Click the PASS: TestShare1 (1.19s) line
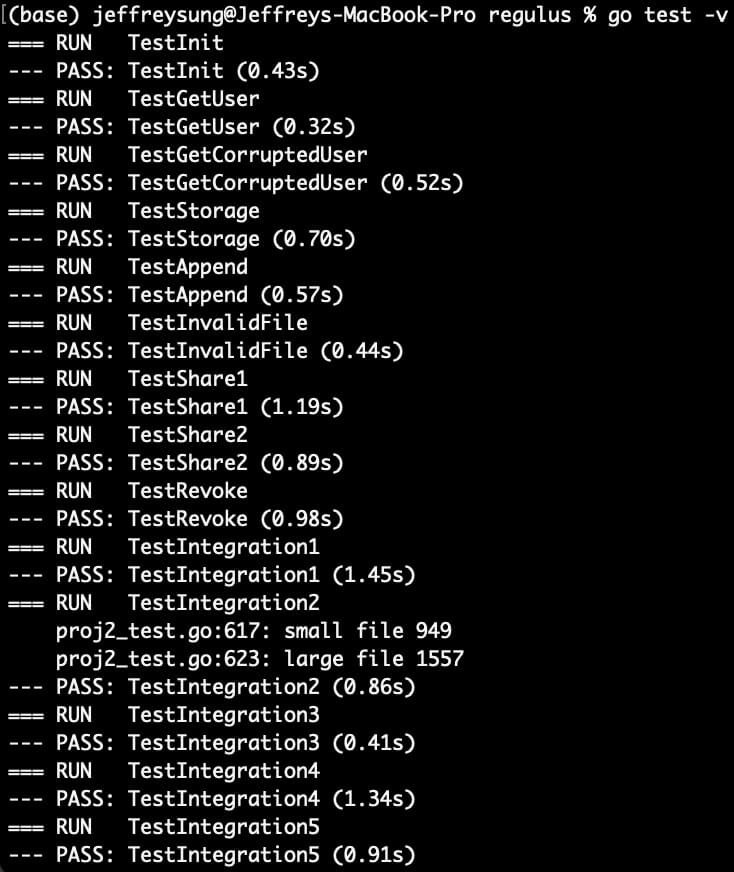734x872 pixels. pyautogui.click(x=176, y=407)
